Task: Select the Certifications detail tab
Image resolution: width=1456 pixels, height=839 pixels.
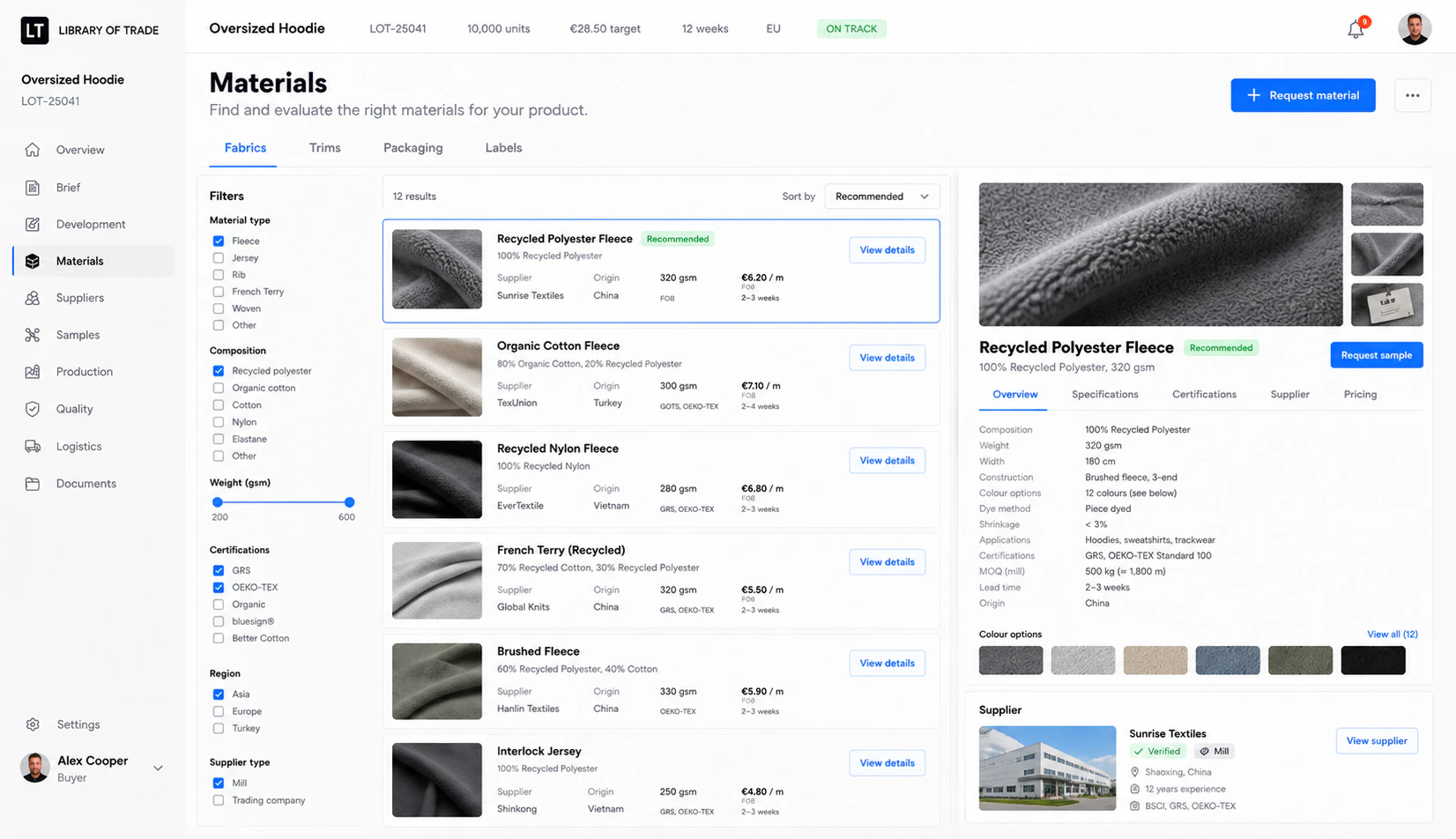Action: 1204,395
